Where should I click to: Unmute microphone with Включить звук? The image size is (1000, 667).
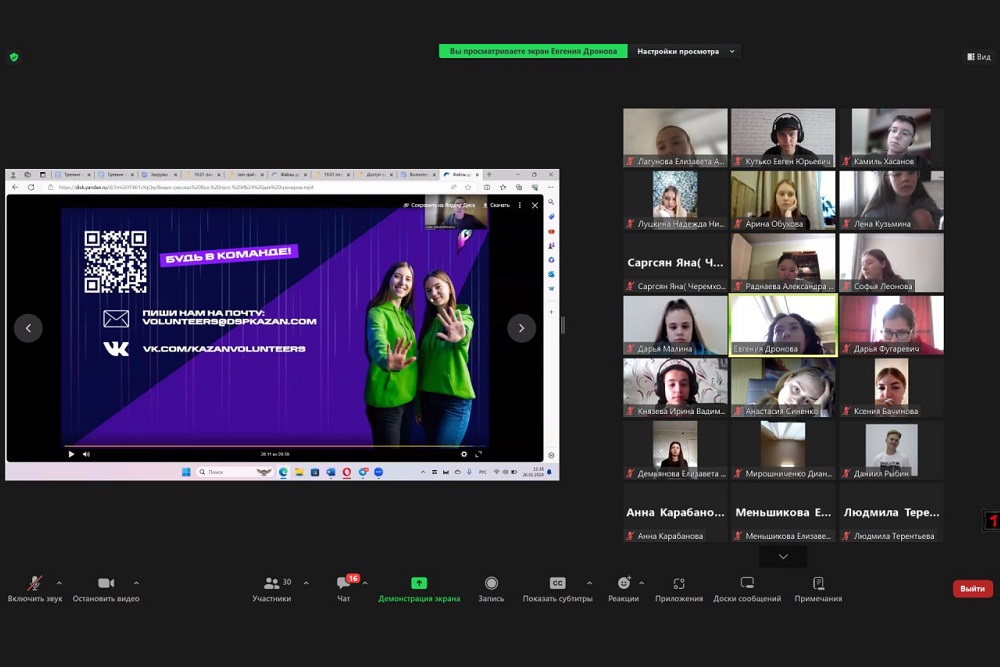pyautogui.click(x=35, y=583)
